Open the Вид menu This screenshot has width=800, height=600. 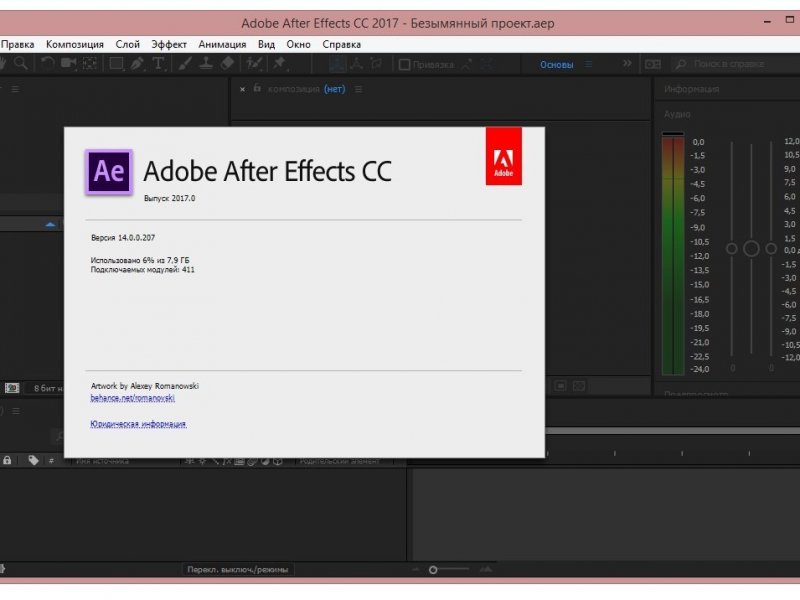[x=266, y=44]
